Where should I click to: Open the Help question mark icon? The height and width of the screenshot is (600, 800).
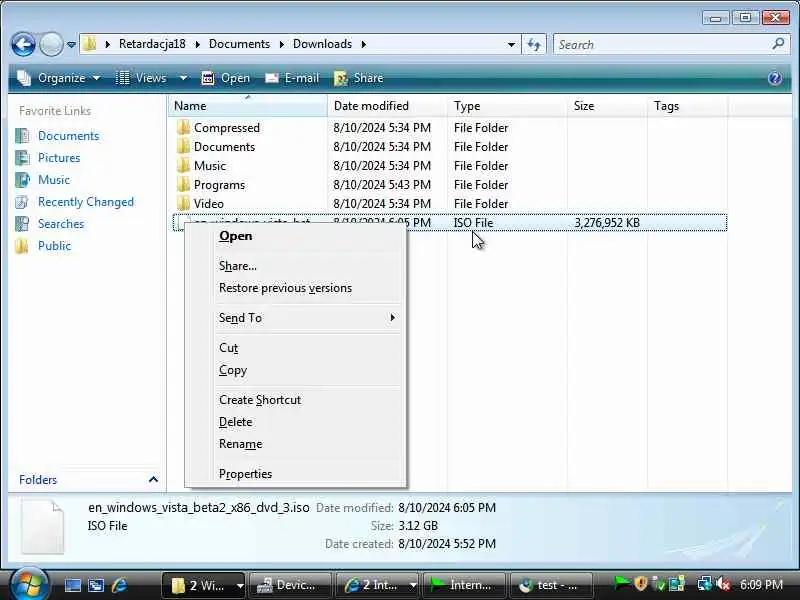click(774, 78)
